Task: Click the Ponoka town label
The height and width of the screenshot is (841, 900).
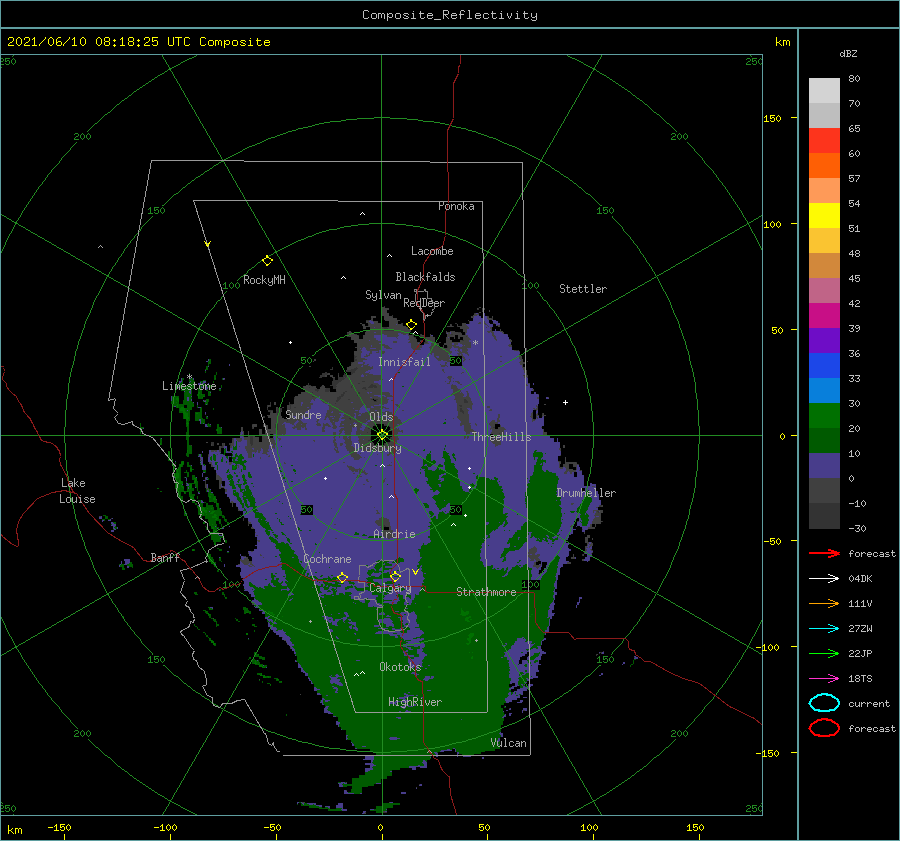Action: coord(456,206)
